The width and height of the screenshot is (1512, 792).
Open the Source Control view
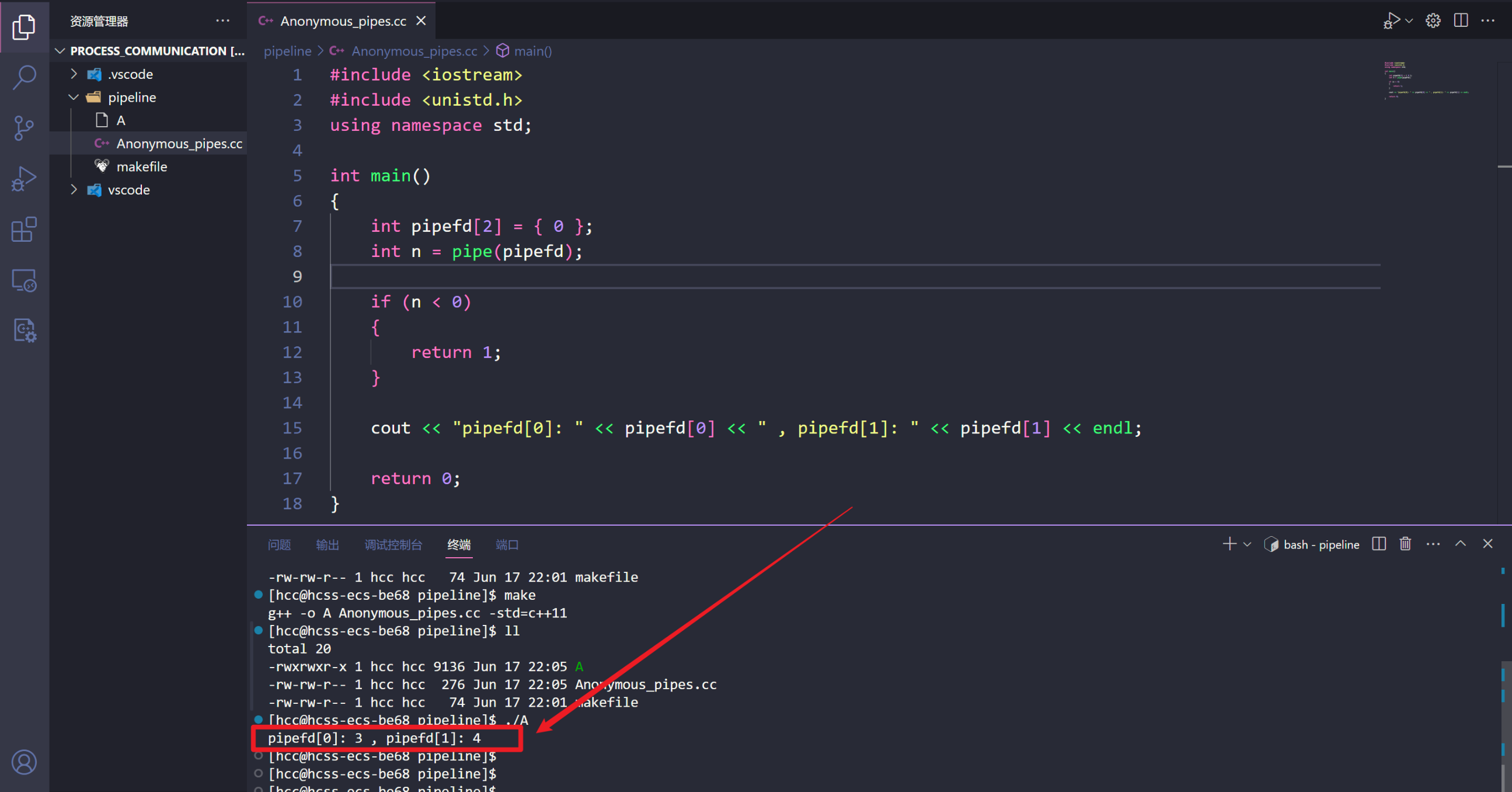tap(24, 127)
